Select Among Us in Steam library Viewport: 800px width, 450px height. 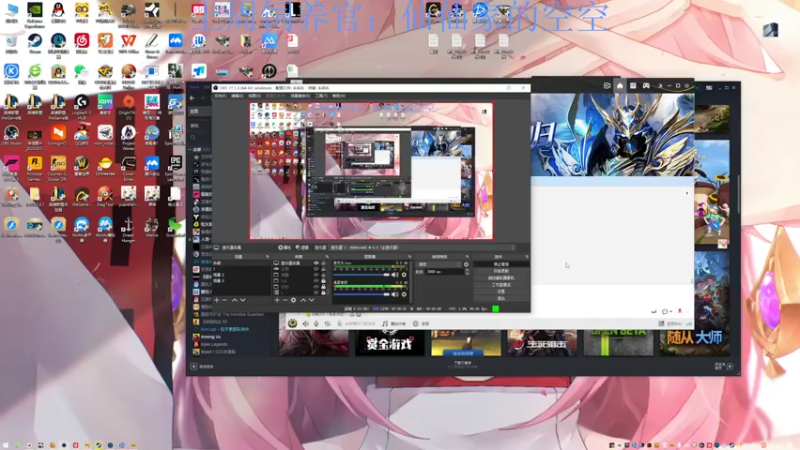(x=211, y=337)
